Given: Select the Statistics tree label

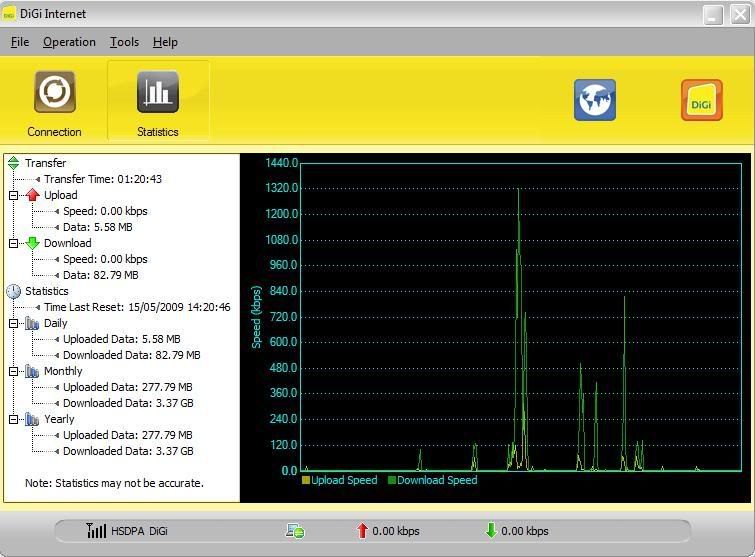Looking at the screenshot, I should 47,291.
